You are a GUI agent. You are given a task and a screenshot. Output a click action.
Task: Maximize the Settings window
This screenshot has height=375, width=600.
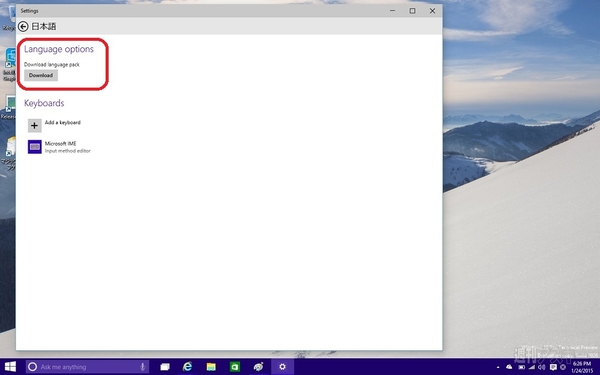412,11
